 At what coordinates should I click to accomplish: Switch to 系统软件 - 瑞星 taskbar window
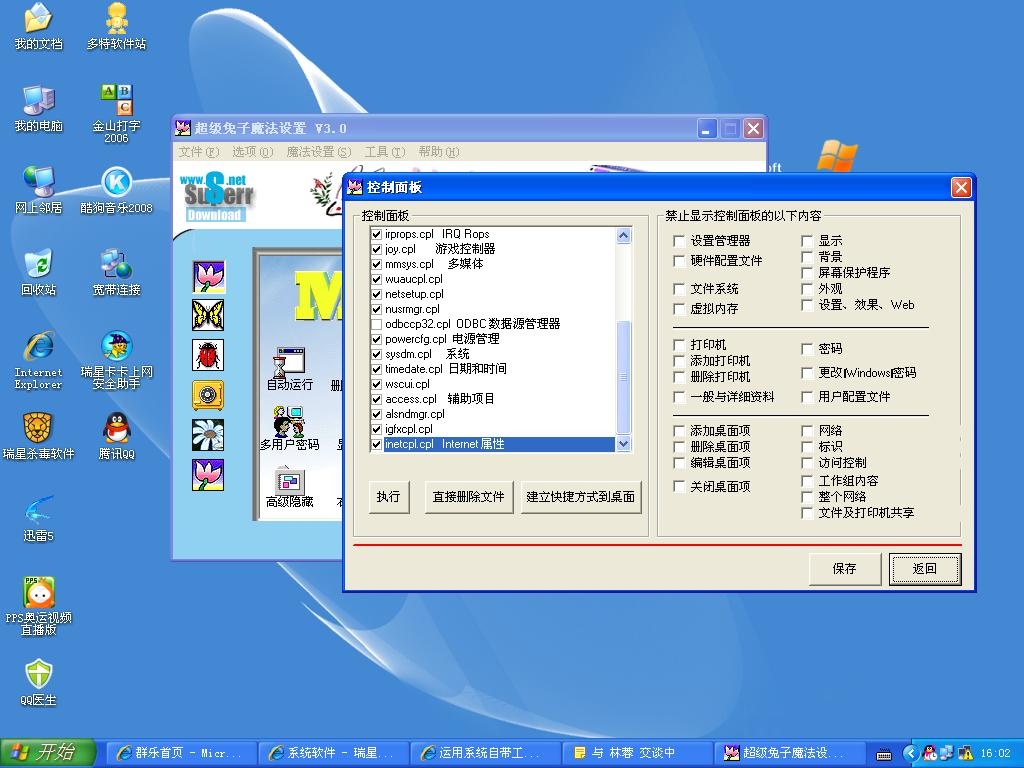point(333,753)
